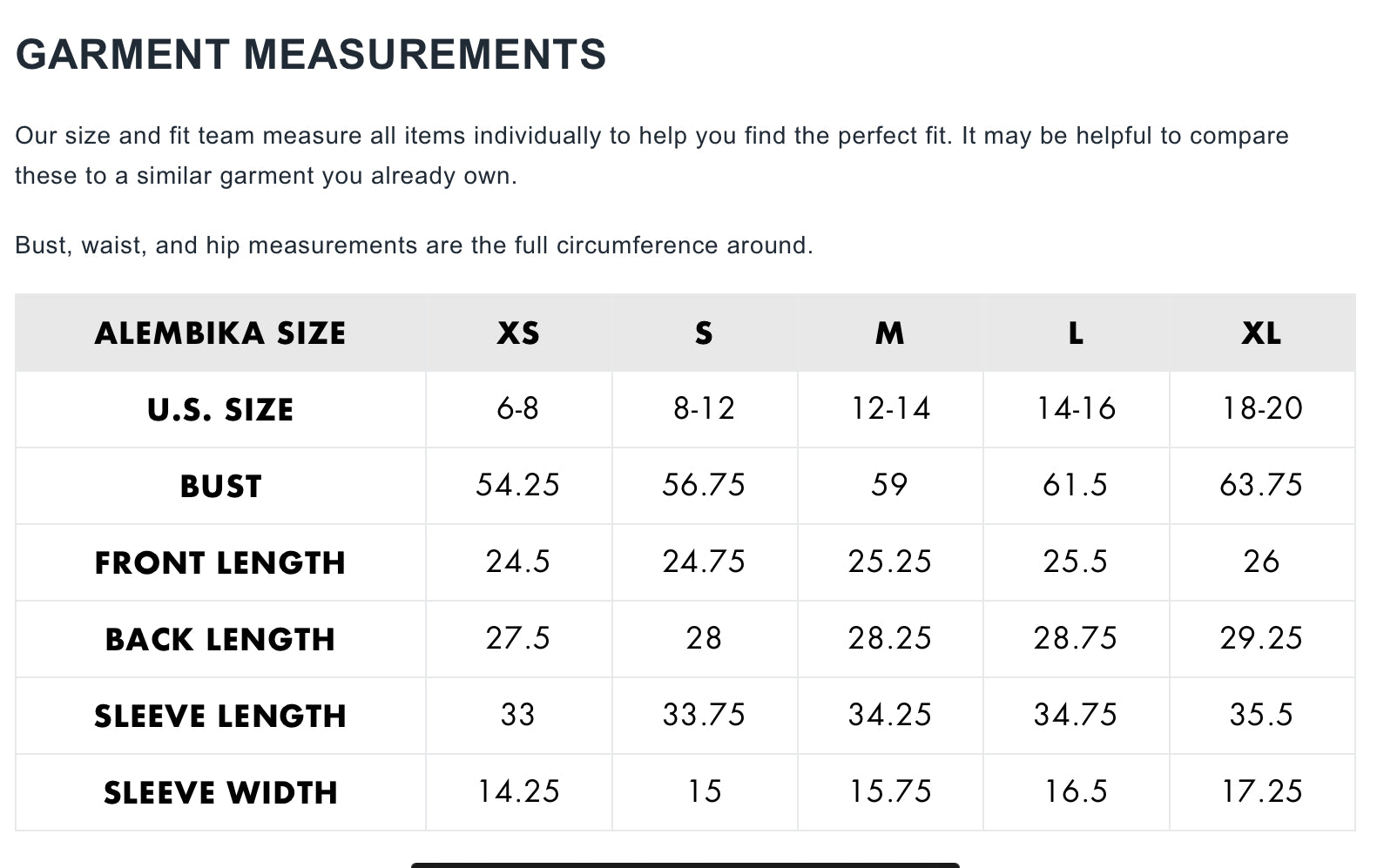
Task: Click the XS bust value 54.25
Action: click(518, 486)
